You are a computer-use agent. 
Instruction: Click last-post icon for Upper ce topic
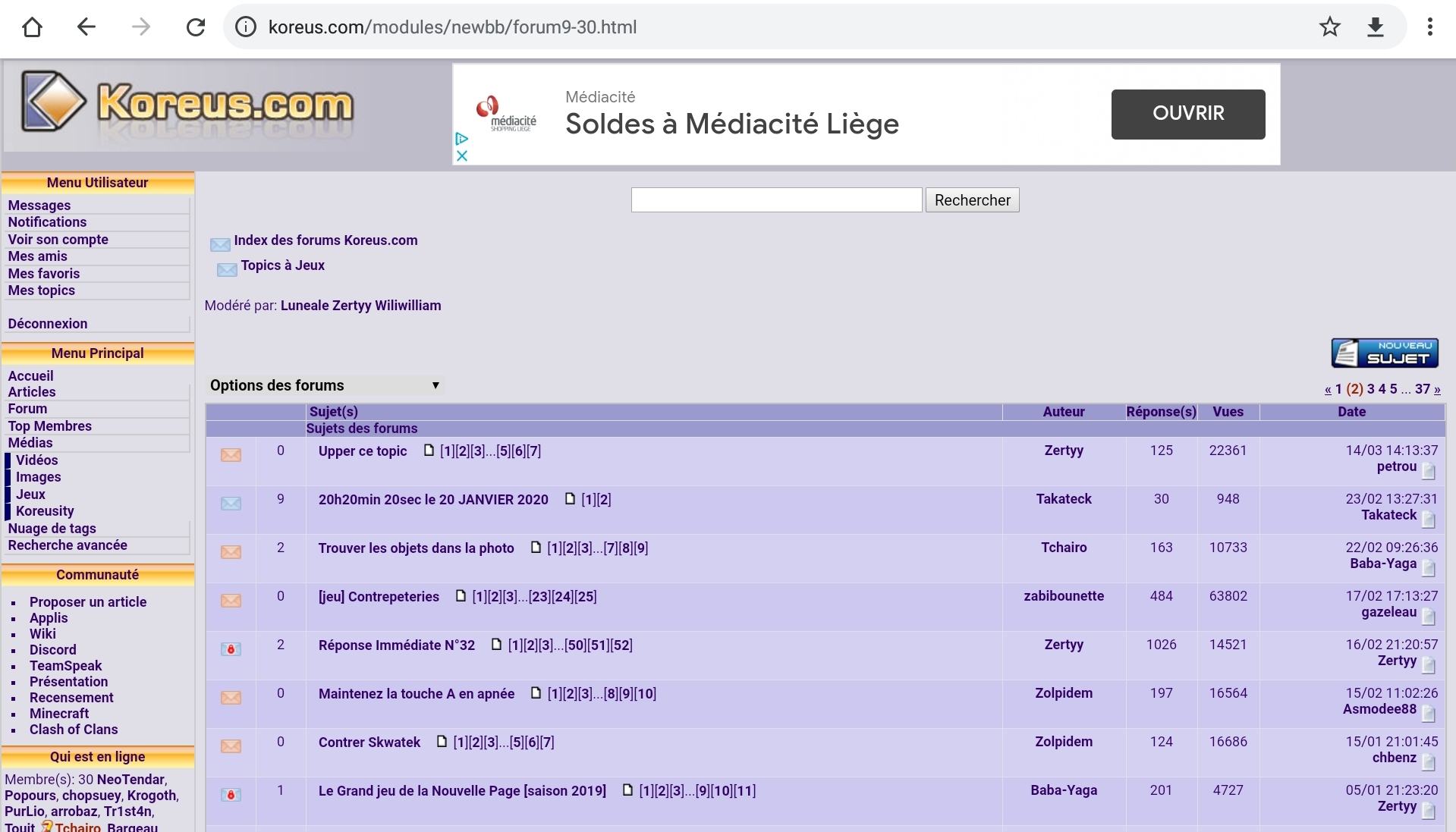(x=1428, y=471)
